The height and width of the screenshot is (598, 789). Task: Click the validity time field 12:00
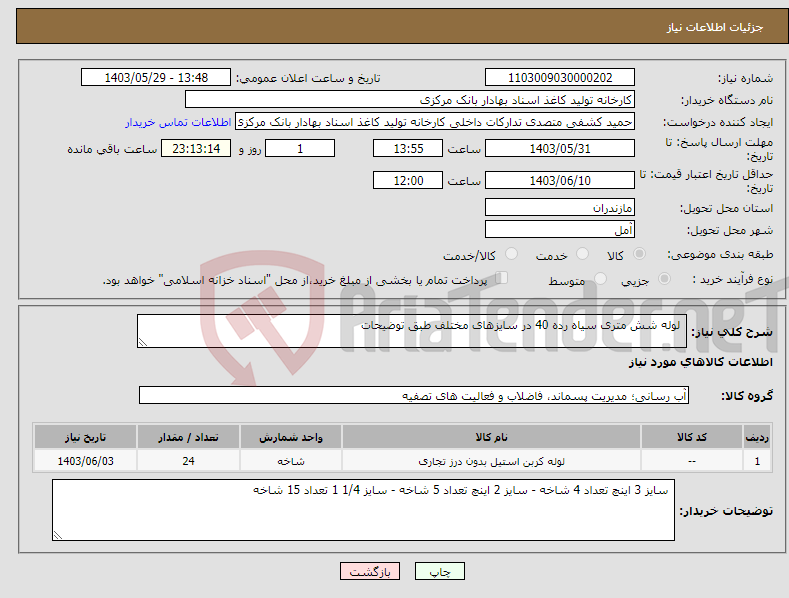[x=408, y=180]
